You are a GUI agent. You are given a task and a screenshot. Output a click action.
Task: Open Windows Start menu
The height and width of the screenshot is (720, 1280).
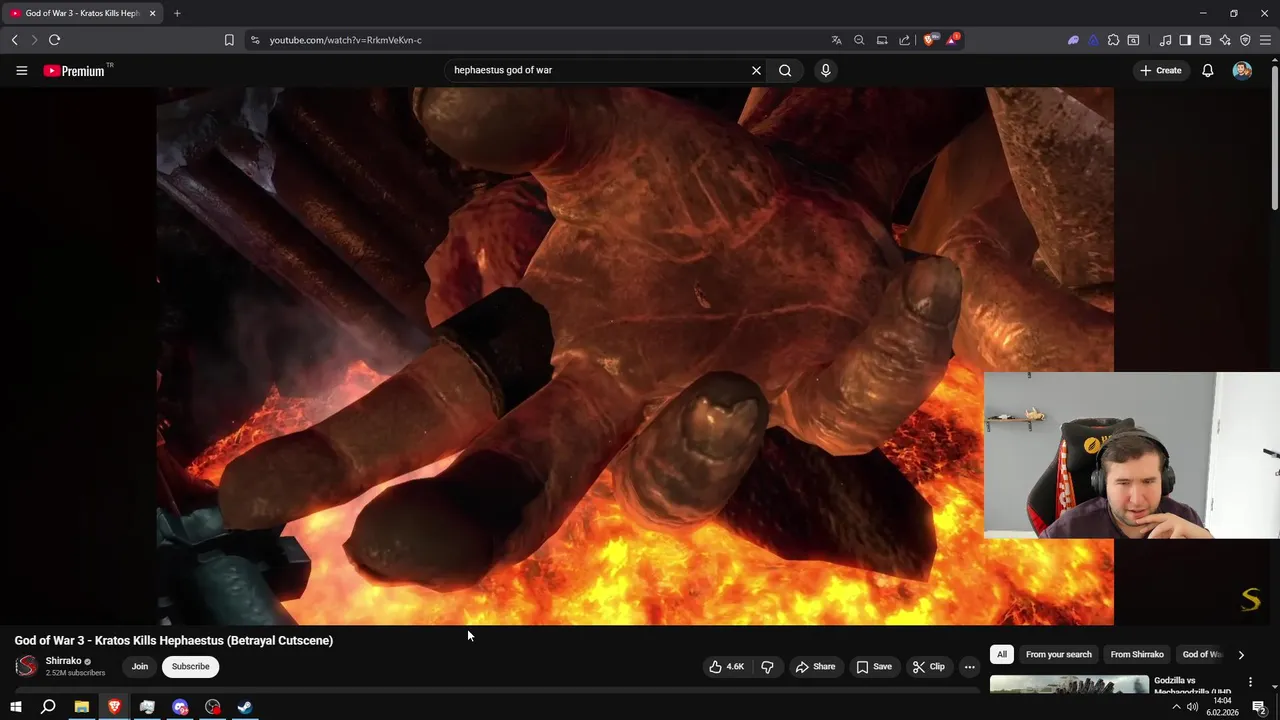pyautogui.click(x=15, y=707)
